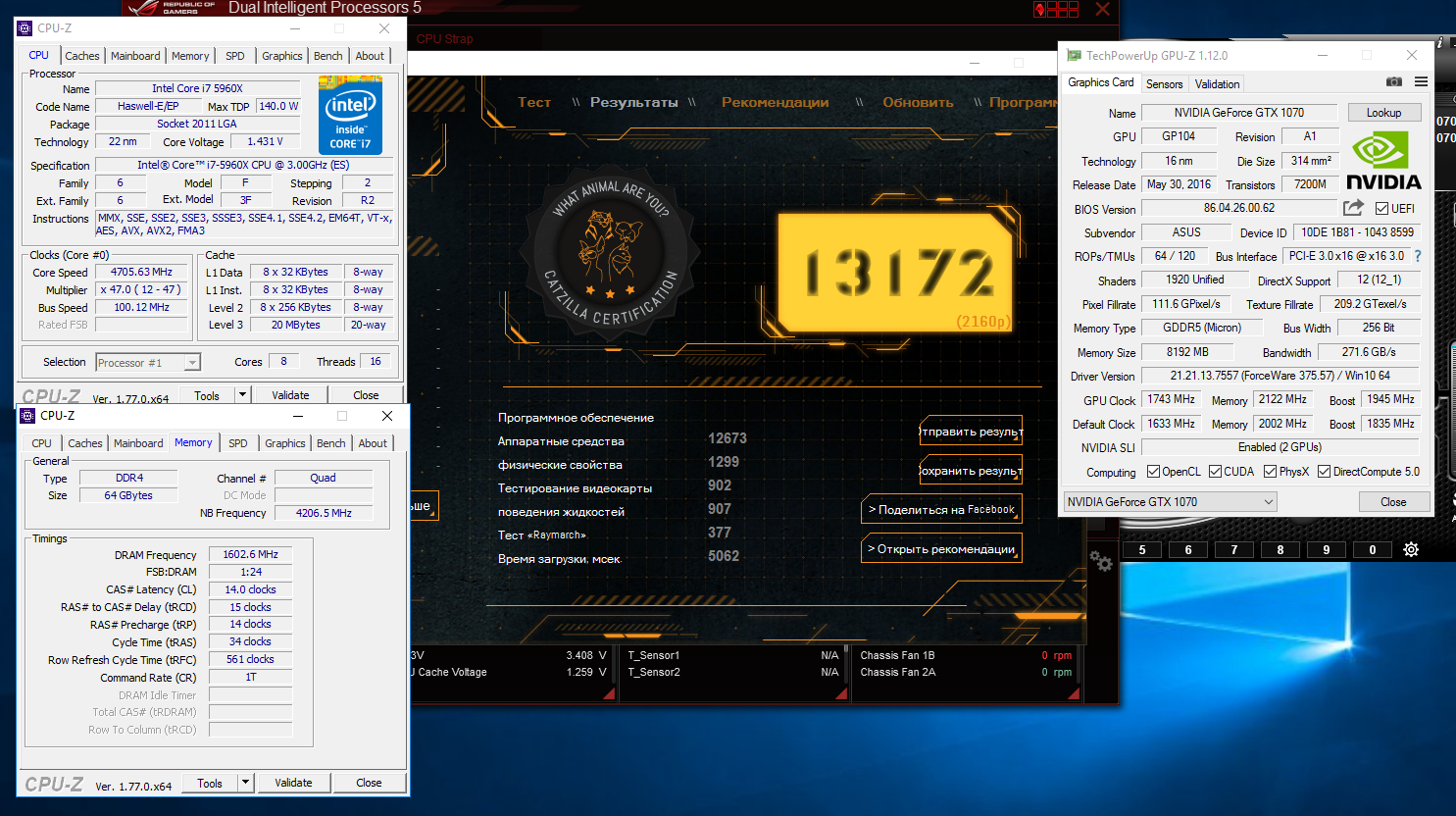Viewport: 1456px width, 816px height.
Task: Toggle the UEFI checkbox
Action: 1381,208
